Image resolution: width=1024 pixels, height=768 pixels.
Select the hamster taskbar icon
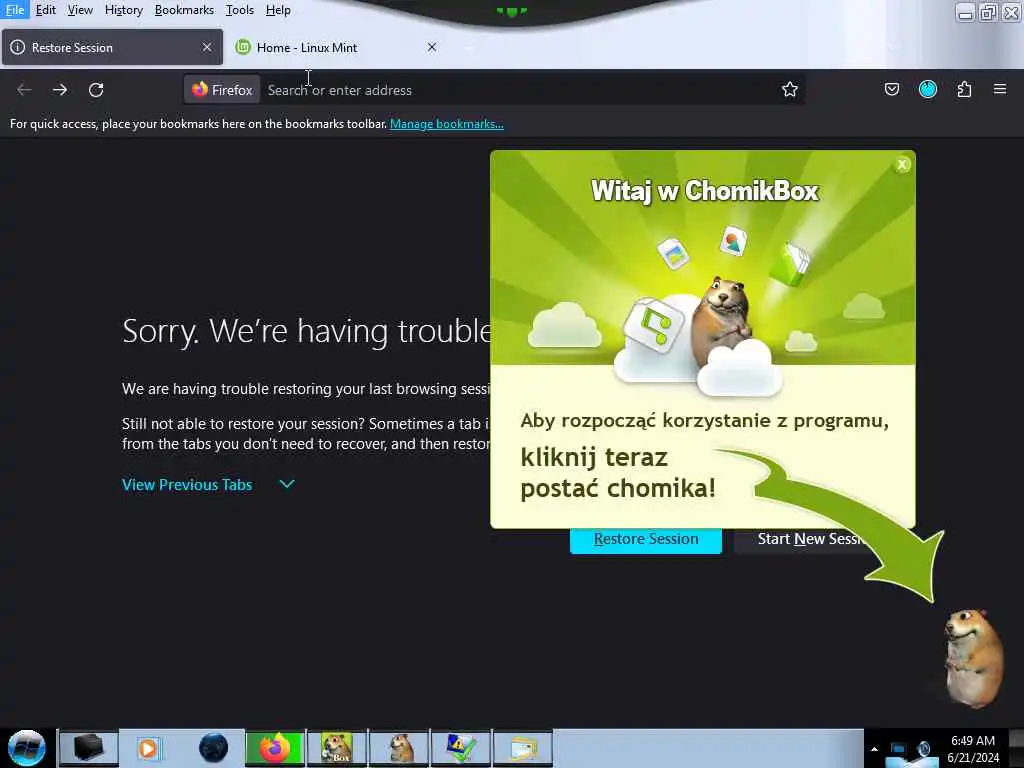(399, 748)
